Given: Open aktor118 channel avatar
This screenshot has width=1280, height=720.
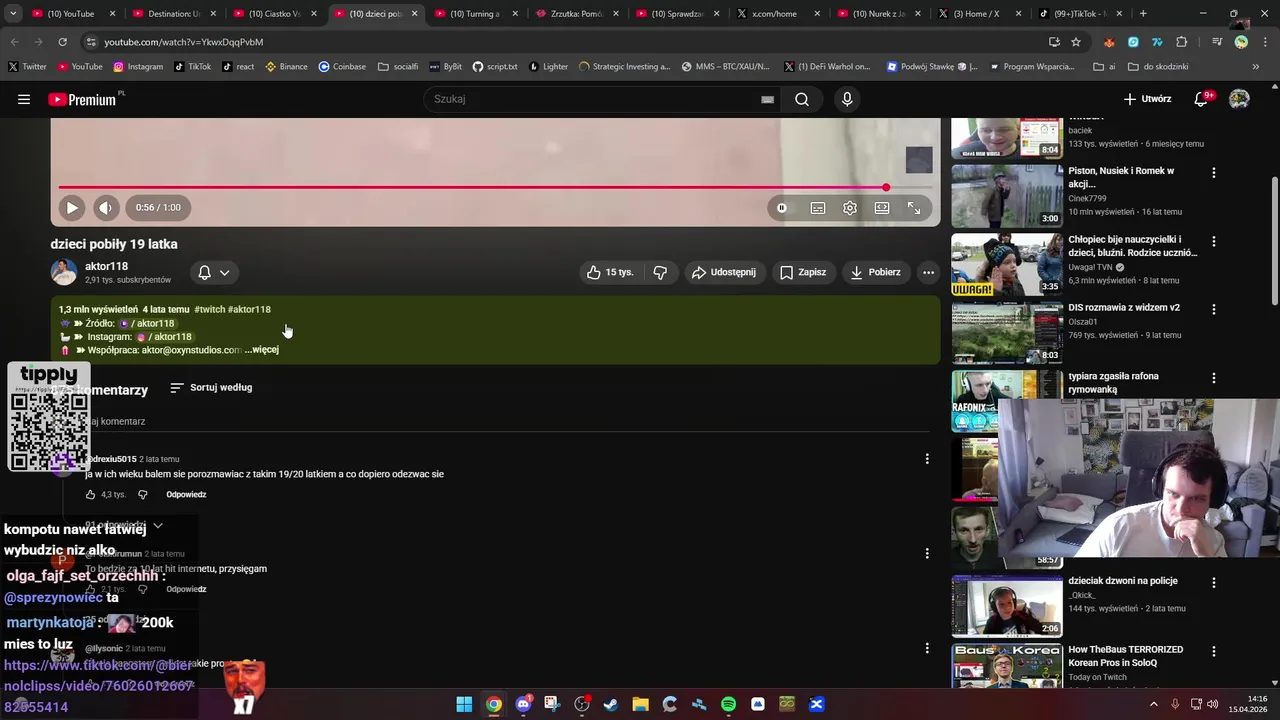Looking at the screenshot, I should pos(64,272).
